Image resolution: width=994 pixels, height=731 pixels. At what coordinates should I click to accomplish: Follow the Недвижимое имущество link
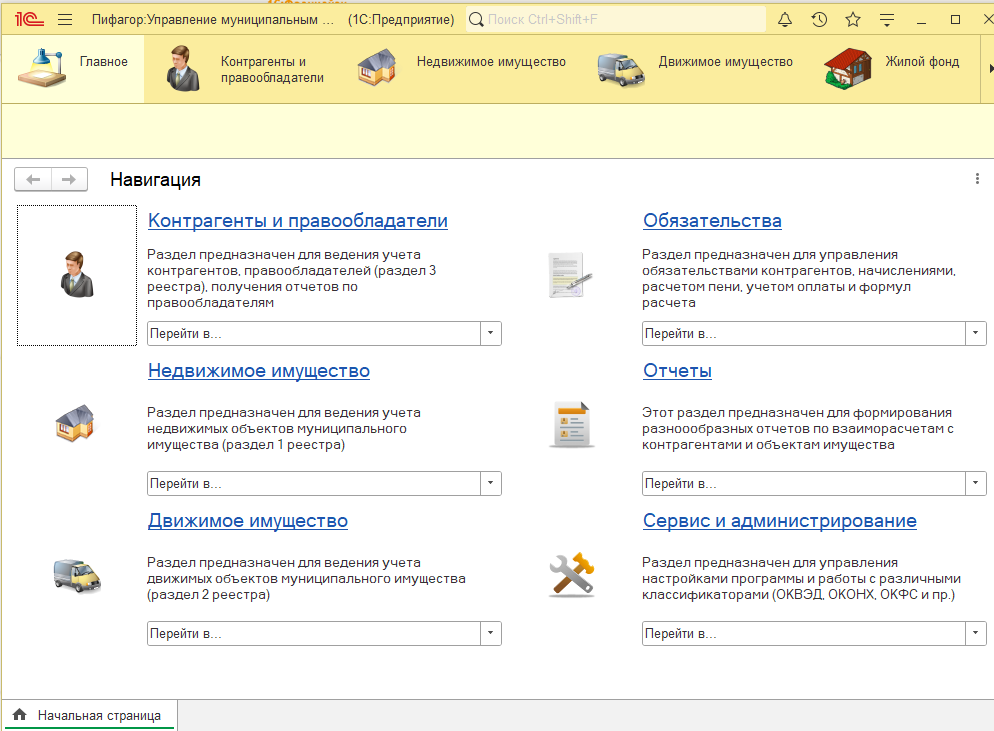[x=259, y=371]
